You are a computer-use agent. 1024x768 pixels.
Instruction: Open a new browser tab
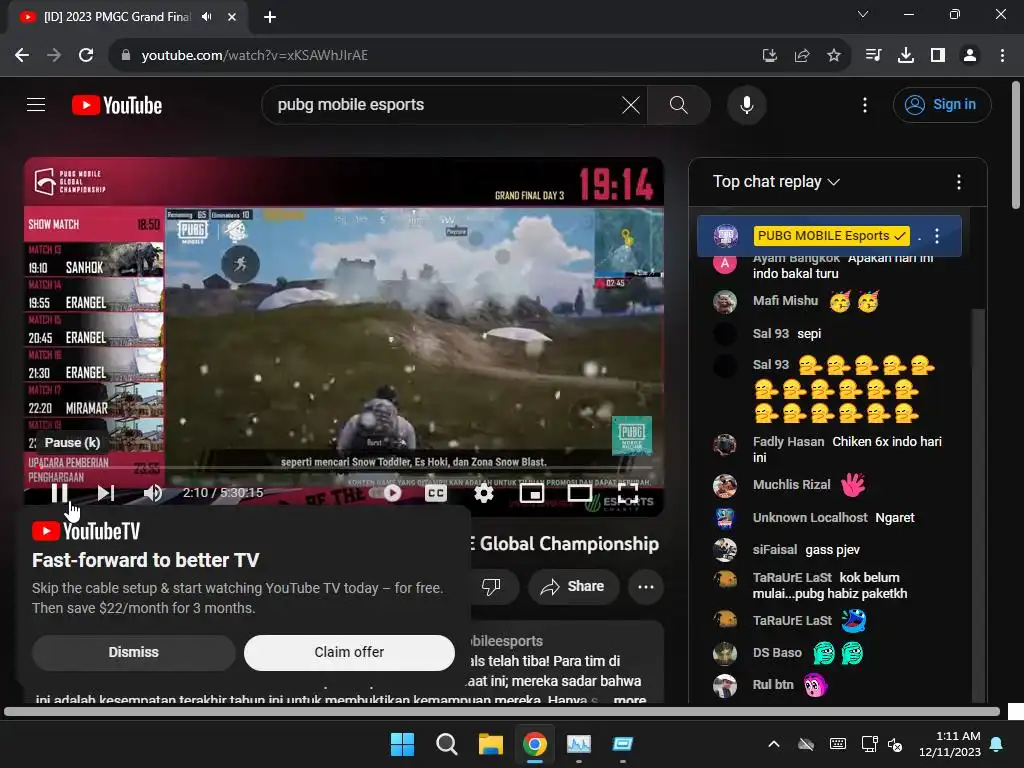tap(270, 17)
